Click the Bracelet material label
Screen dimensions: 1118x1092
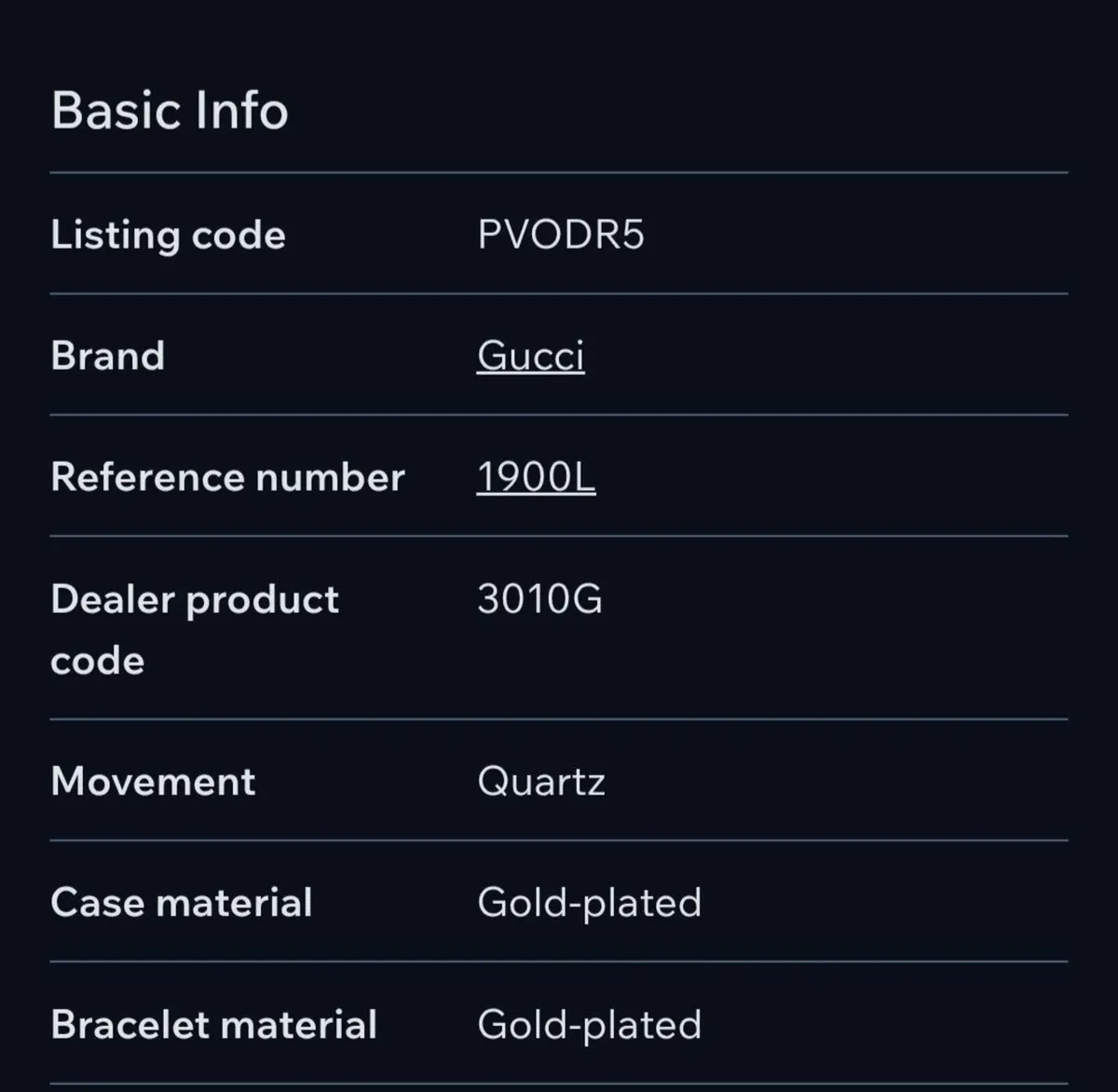coord(213,1024)
